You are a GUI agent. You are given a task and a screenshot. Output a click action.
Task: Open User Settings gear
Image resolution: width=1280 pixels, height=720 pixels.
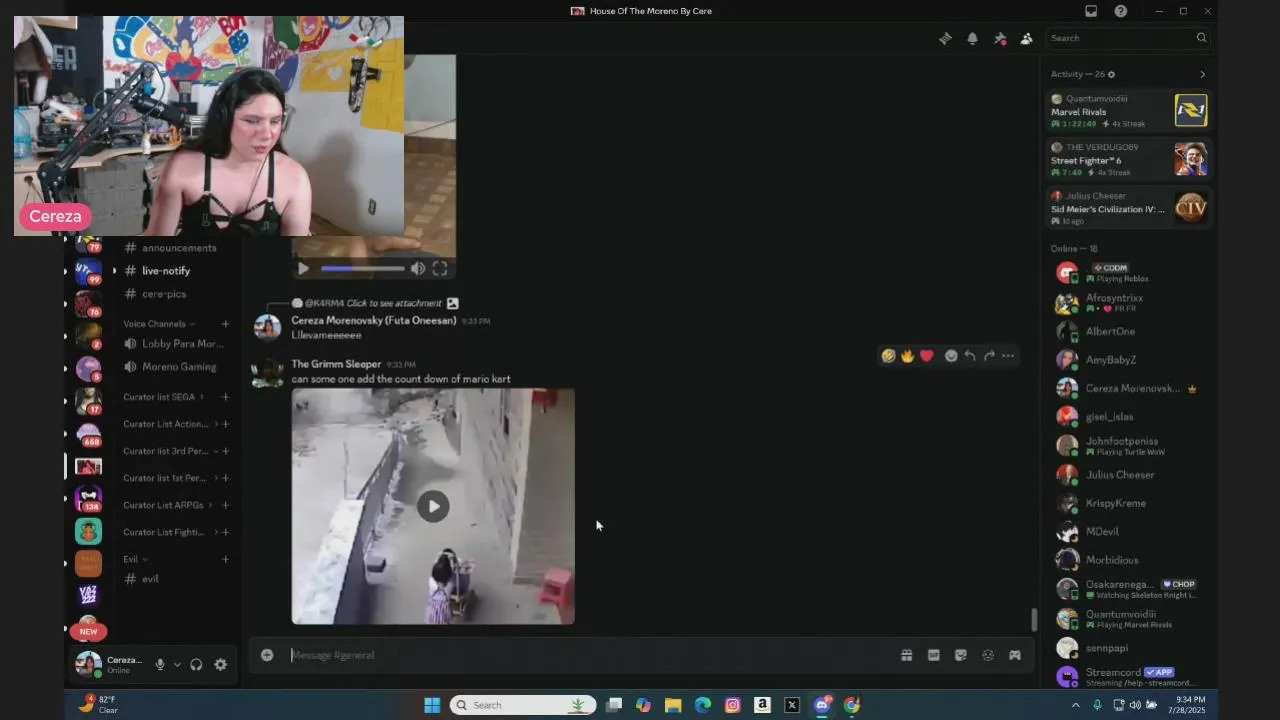(221, 665)
